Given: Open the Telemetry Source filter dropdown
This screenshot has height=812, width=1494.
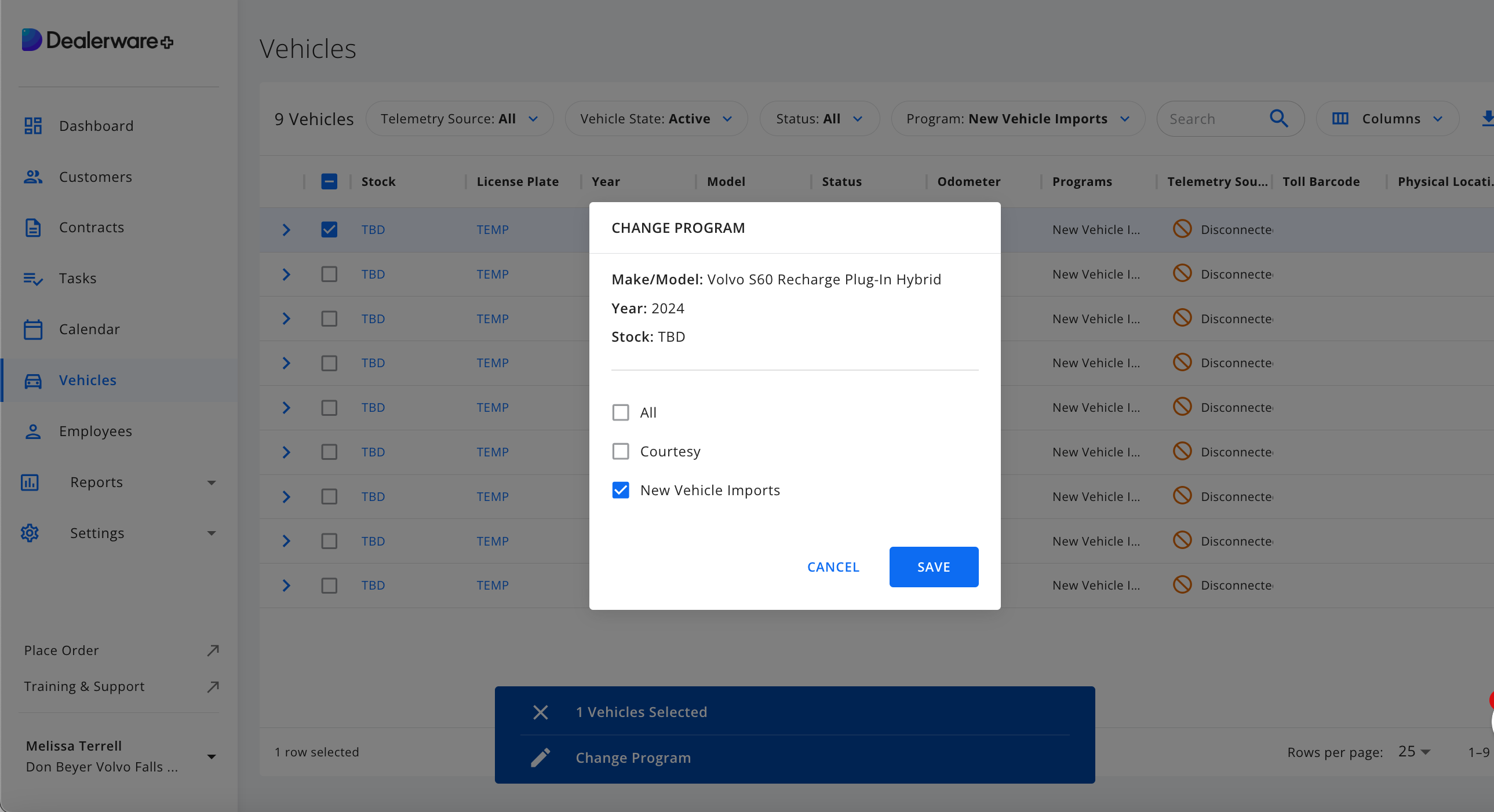Looking at the screenshot, I should point(460,119).
